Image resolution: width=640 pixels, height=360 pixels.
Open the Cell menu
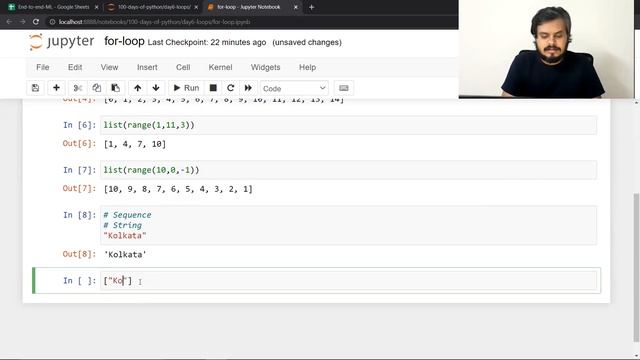[x=183, y=67]
